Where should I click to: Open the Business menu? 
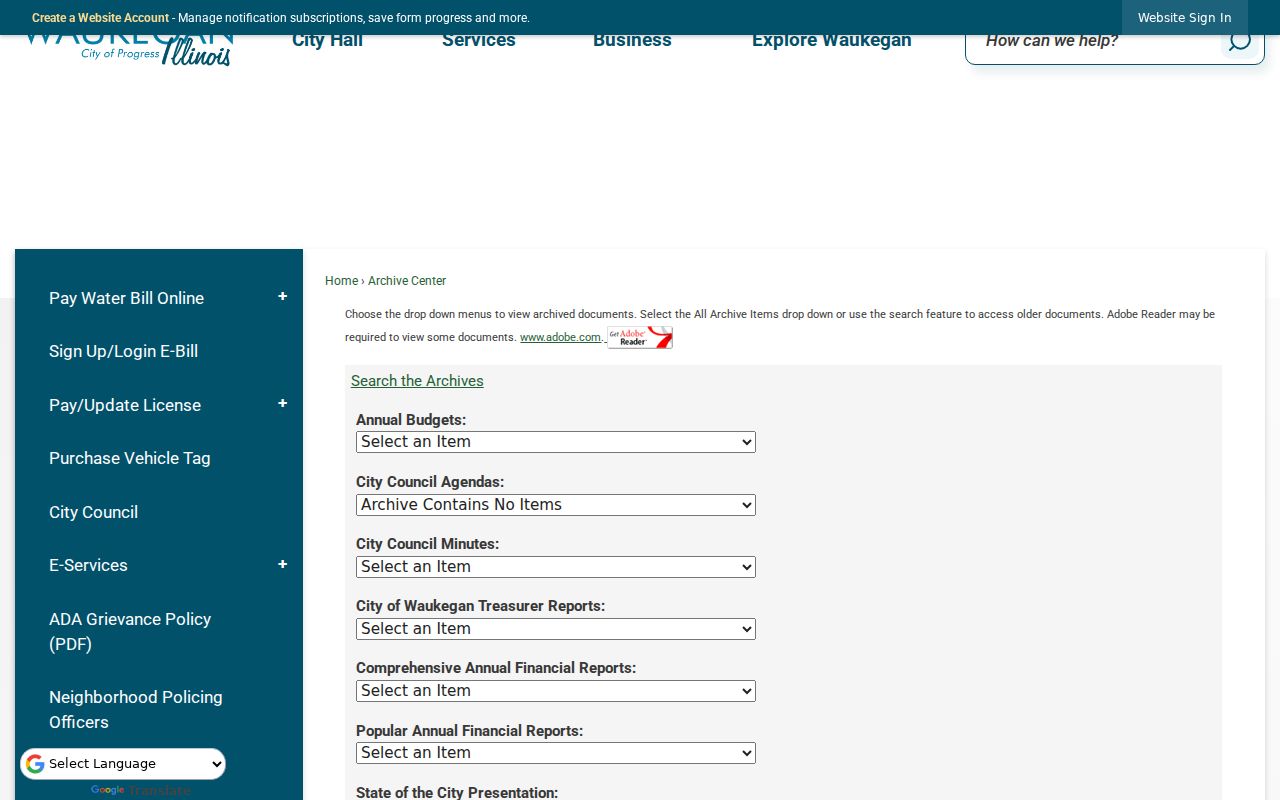[632, 41]
